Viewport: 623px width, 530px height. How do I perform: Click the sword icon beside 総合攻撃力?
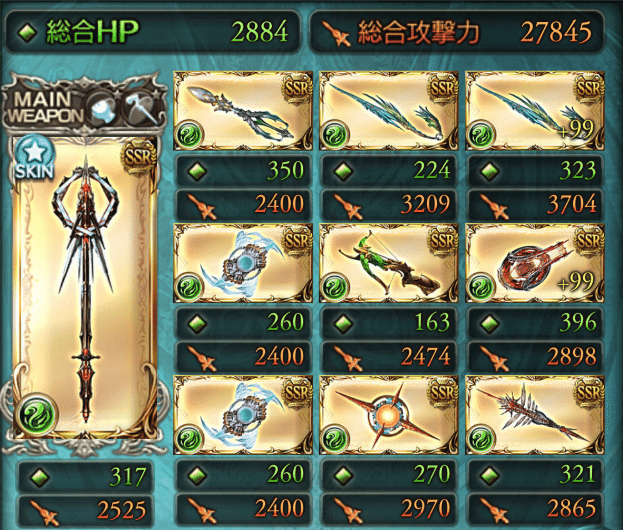click(x=336, y=33)
